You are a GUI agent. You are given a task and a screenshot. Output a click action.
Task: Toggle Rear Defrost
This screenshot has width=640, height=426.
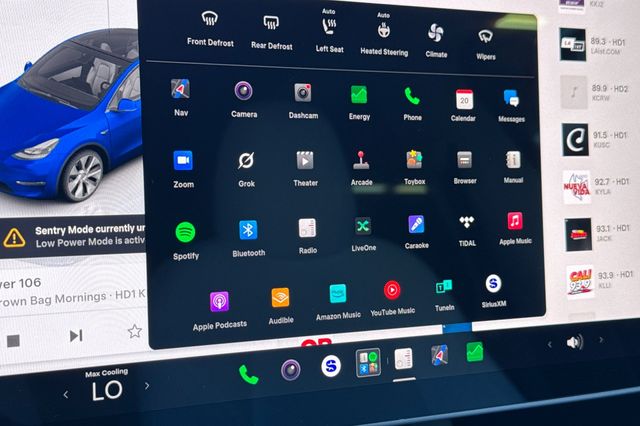click(271, 31)
